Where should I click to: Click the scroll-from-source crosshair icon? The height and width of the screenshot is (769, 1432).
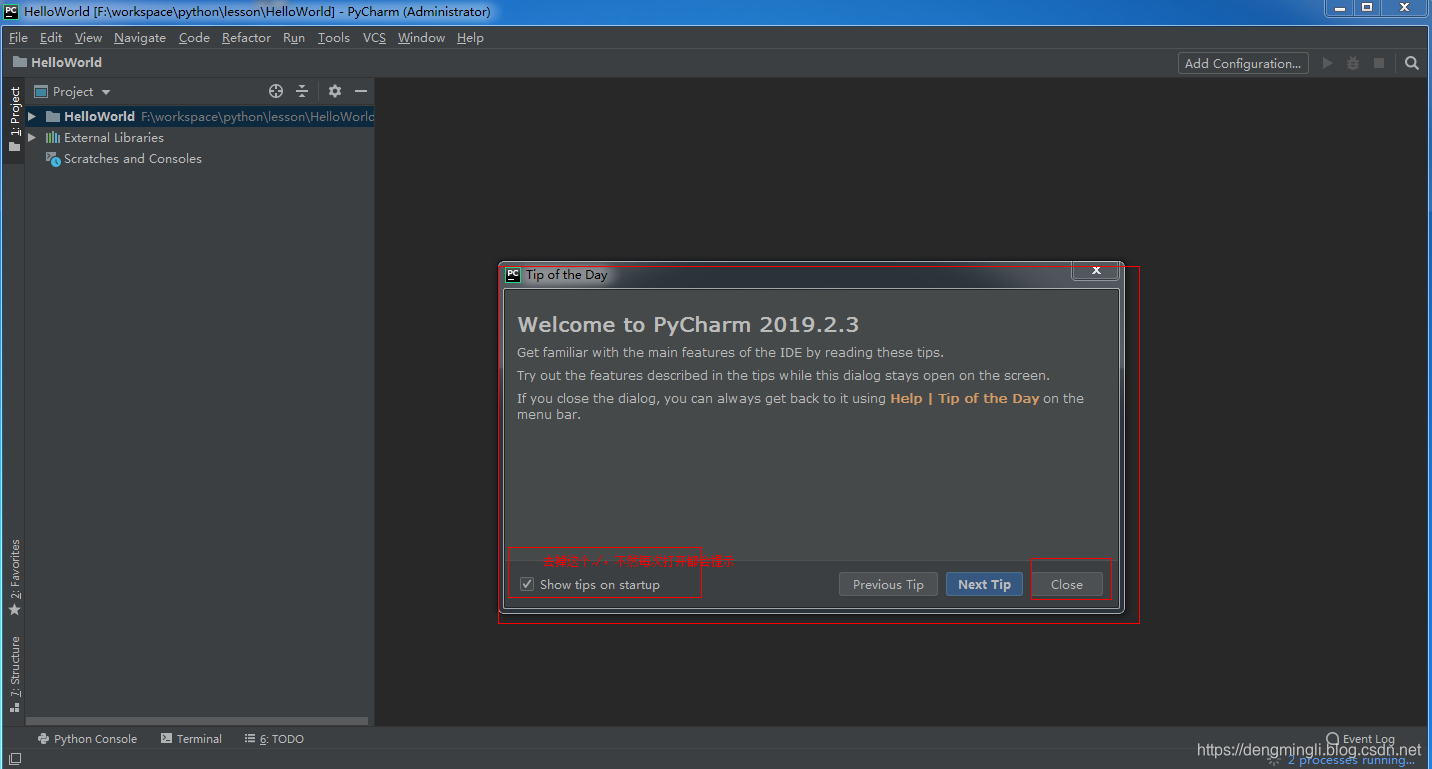[x=276, y=91]
